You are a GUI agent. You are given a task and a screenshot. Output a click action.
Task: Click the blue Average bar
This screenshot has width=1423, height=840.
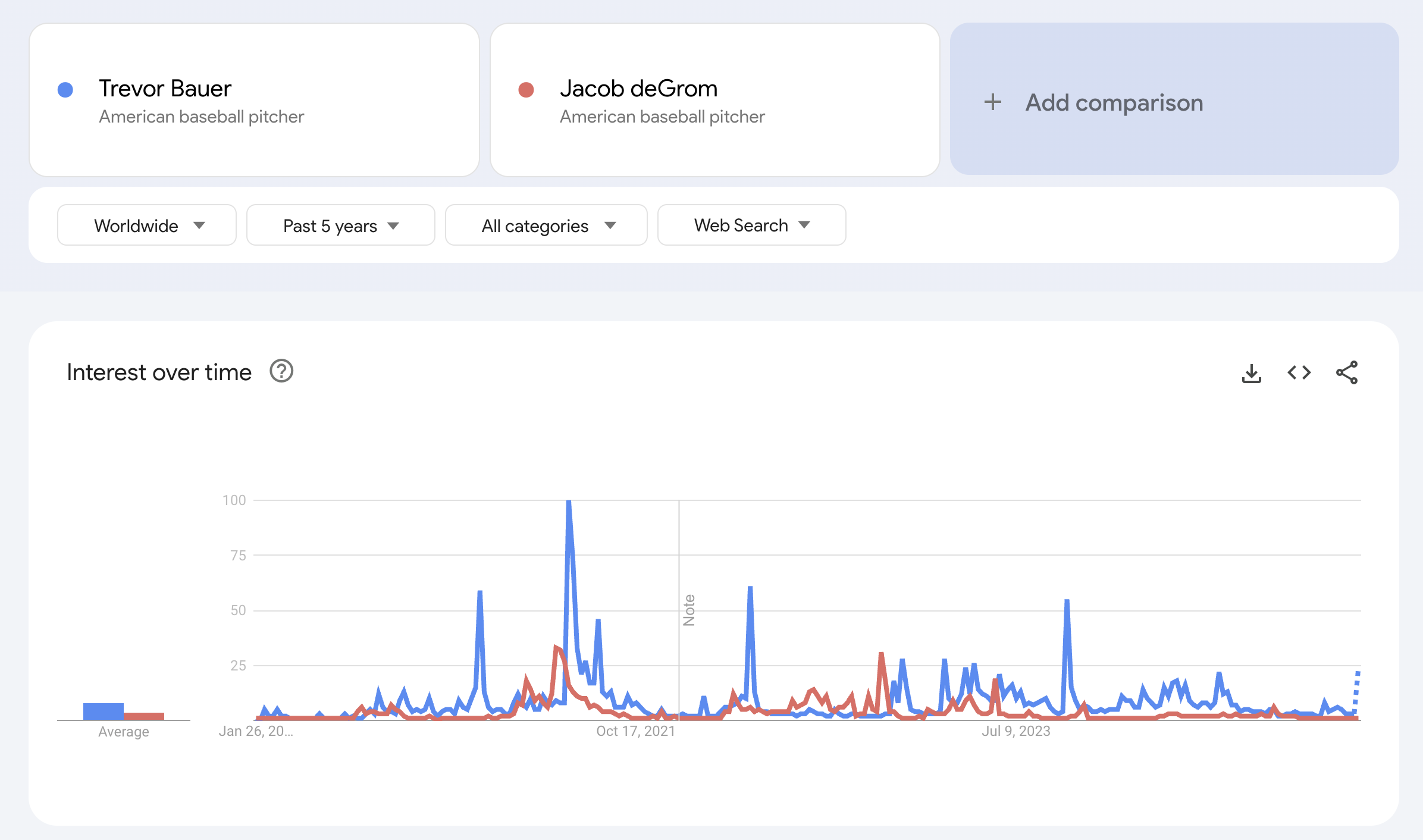tap(103, 711)
